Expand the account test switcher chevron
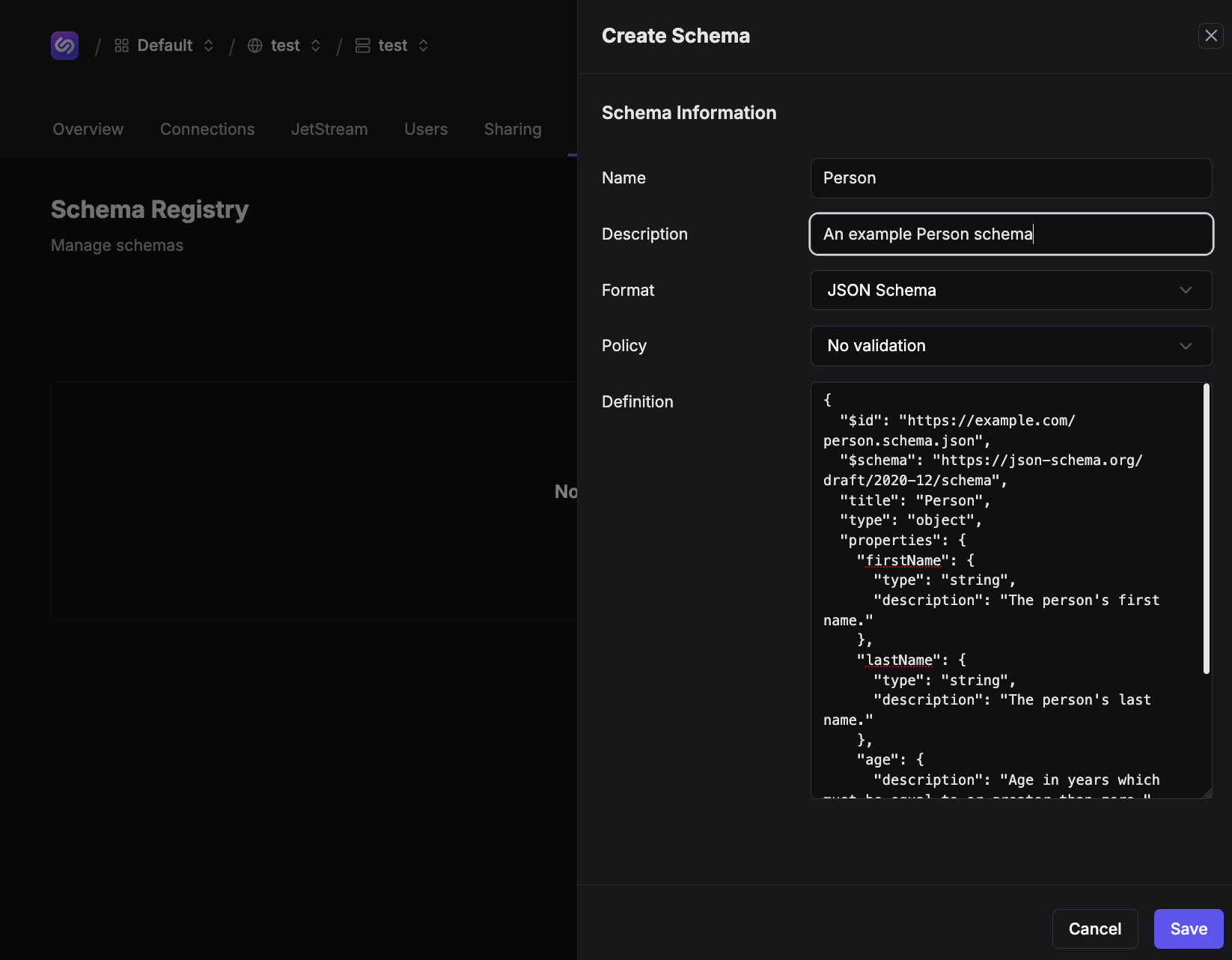 (x=424, y=46)
